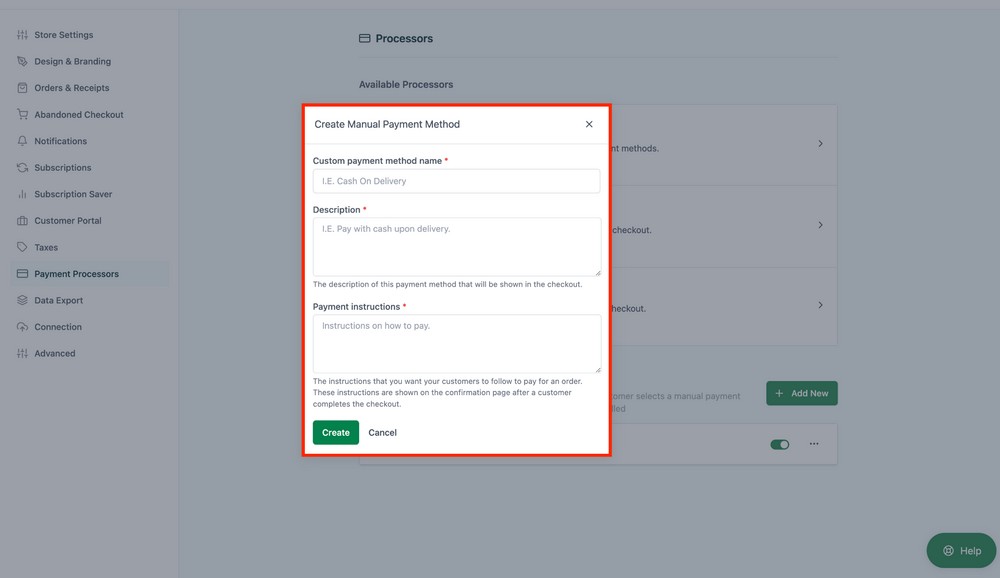The image size is (1000, 578).
Task: Click the Create button in the dialog
Action: tap(335, 432)
